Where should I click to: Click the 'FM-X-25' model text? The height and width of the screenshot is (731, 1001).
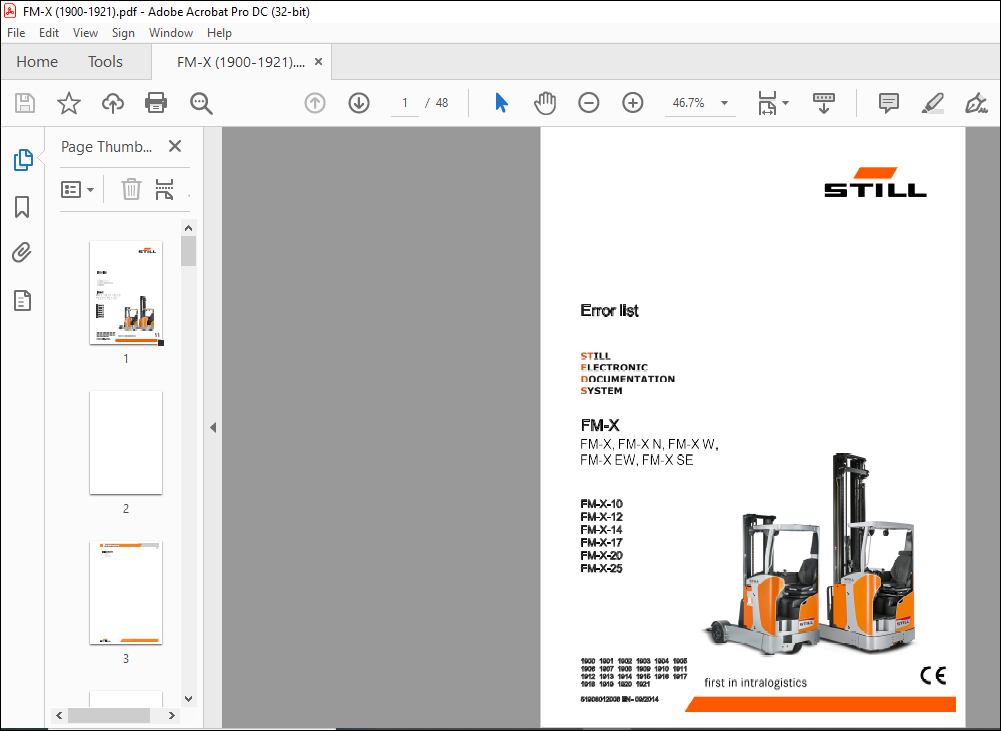click(x=601, y=568)
